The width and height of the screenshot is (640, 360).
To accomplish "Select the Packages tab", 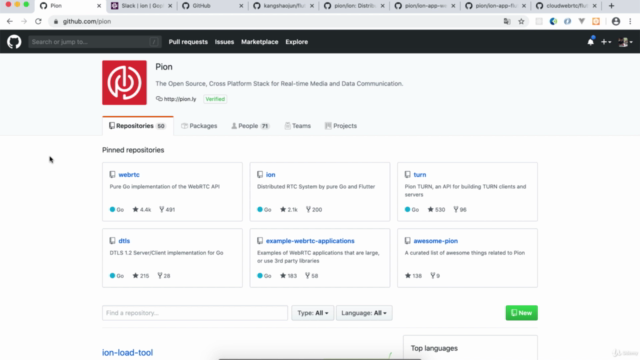I will coord(199,126).
